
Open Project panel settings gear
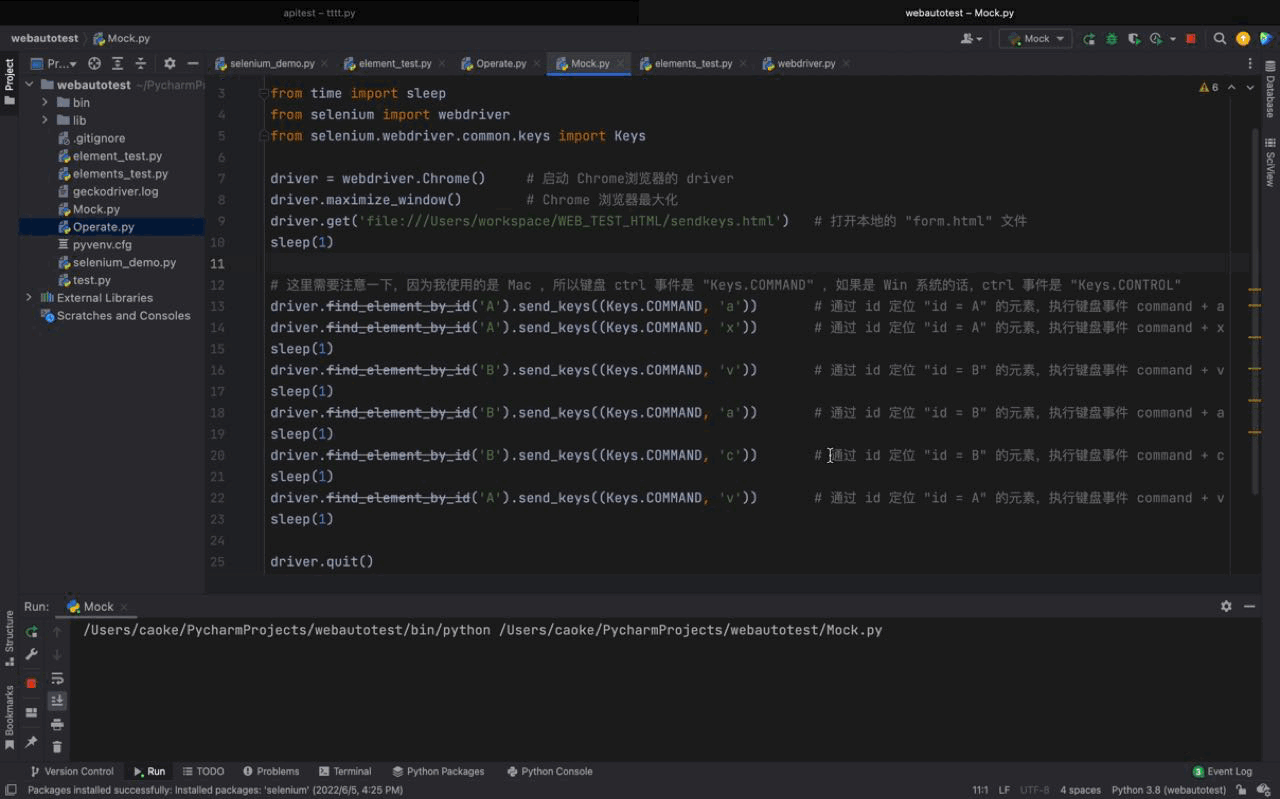coord(169,63)
